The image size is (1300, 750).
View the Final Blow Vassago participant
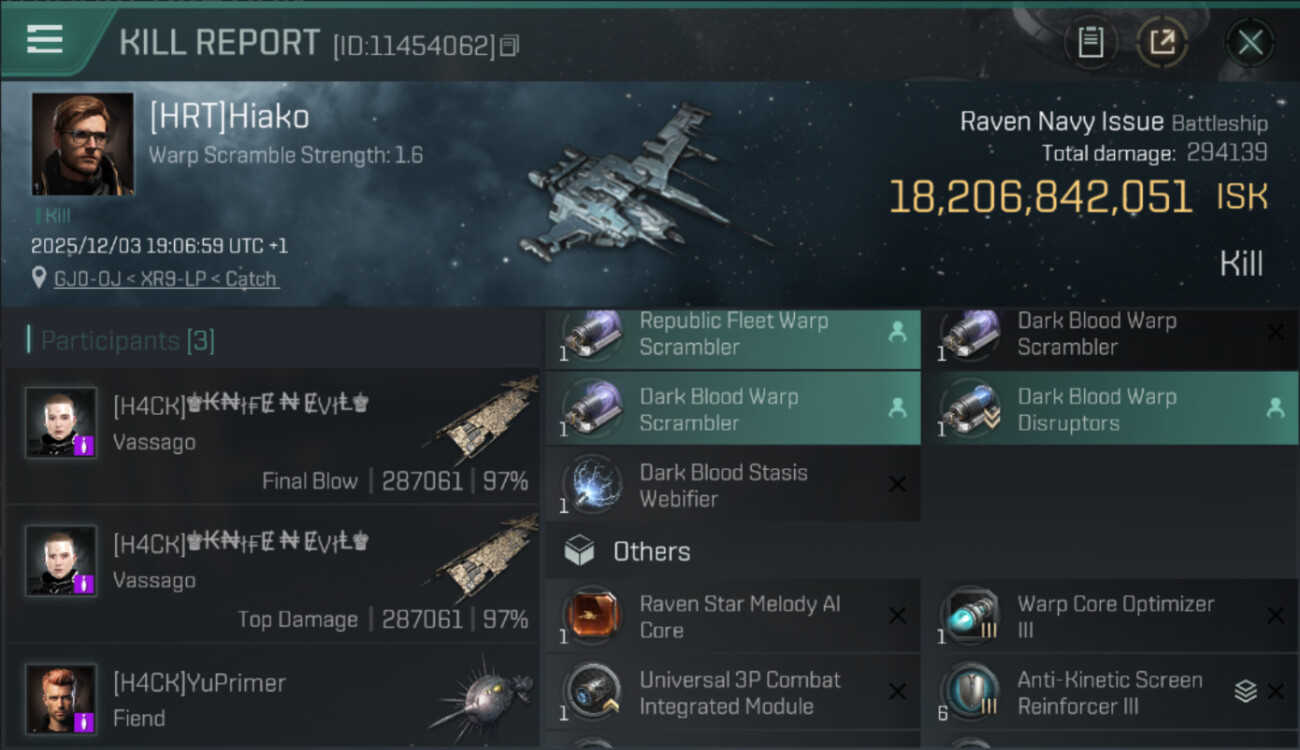point(272,435)
